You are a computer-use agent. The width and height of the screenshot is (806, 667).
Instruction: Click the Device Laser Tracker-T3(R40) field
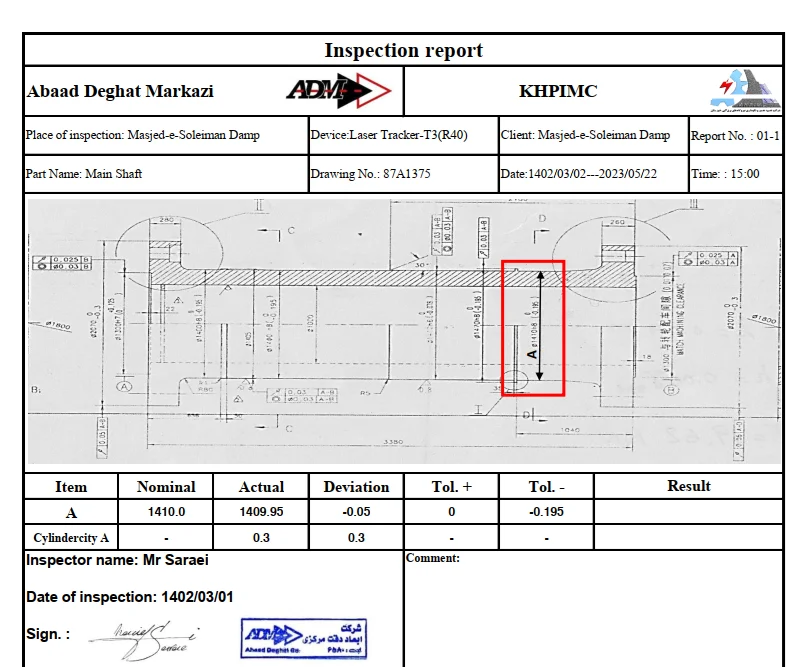point(403,135)
